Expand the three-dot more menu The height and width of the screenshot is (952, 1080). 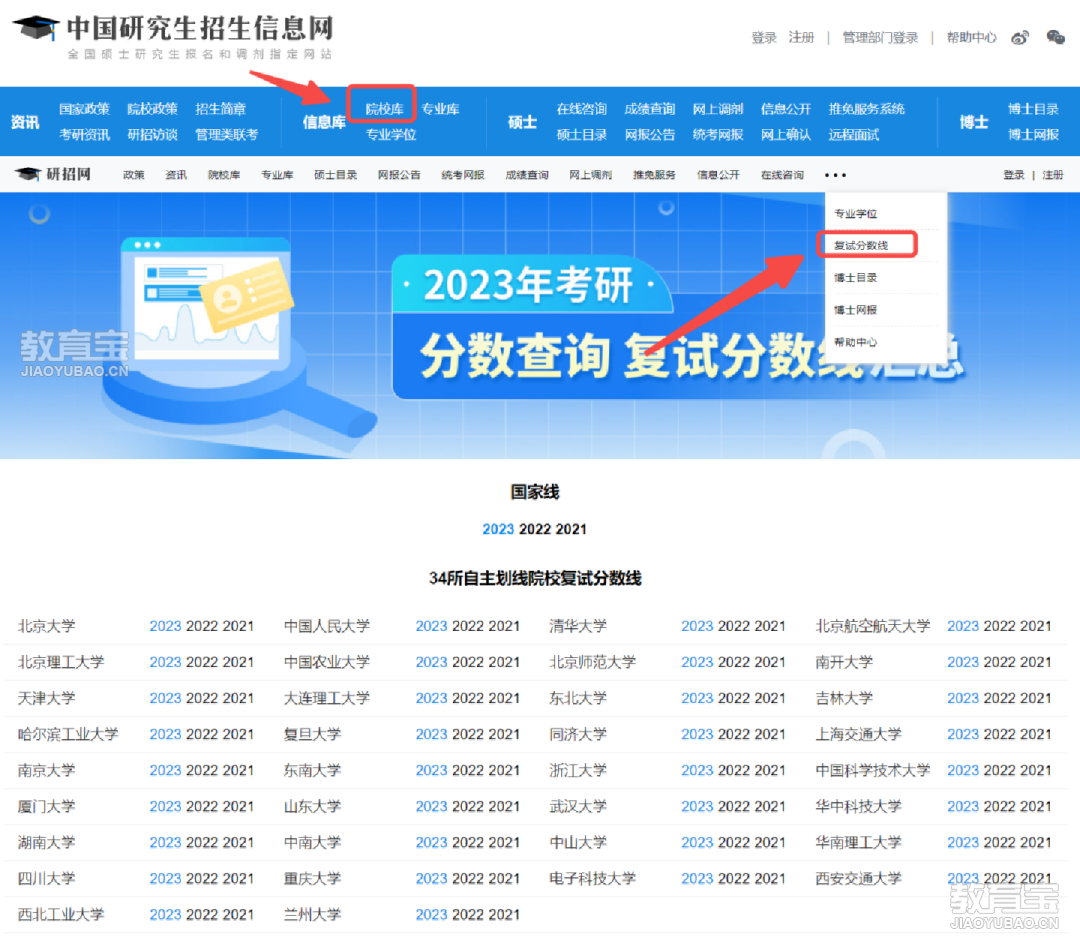tap(835, 175)
